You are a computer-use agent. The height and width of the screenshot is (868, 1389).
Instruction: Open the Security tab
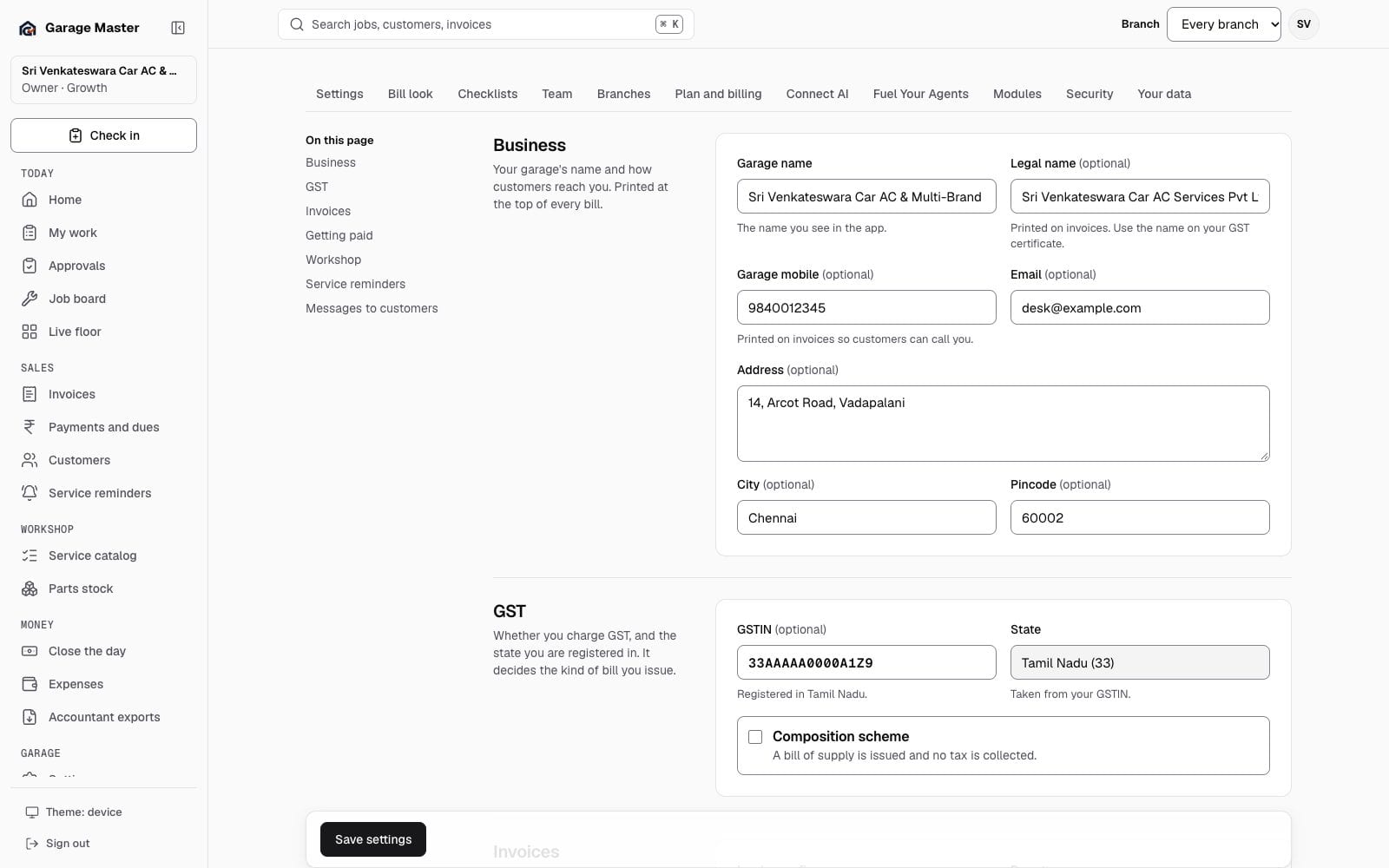coord(1089,94)
